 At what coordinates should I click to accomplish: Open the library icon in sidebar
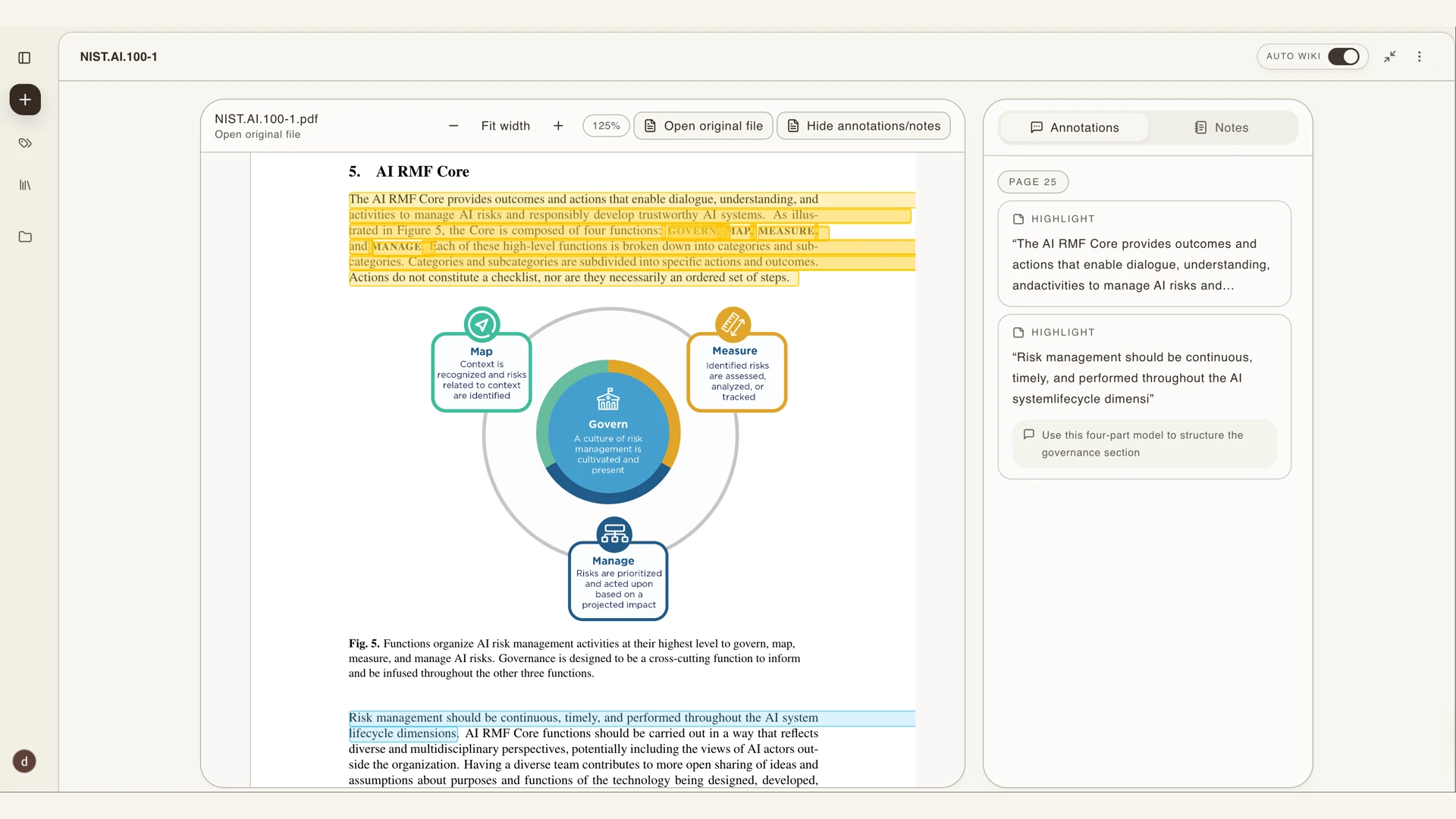pos(25,185)
